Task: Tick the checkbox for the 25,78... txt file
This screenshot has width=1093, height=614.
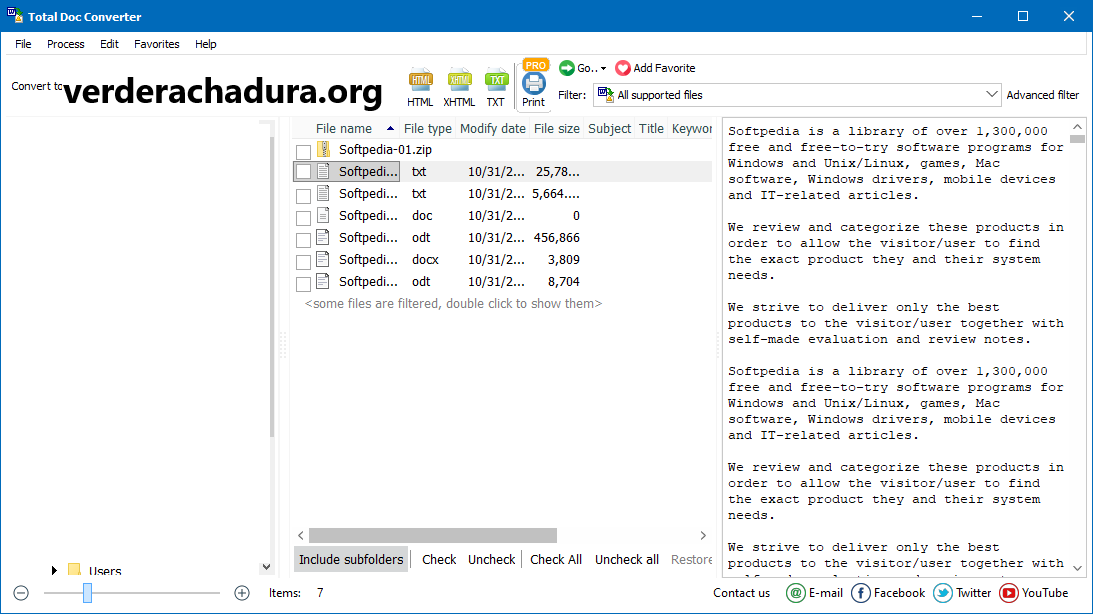Action: click(303, 171)
